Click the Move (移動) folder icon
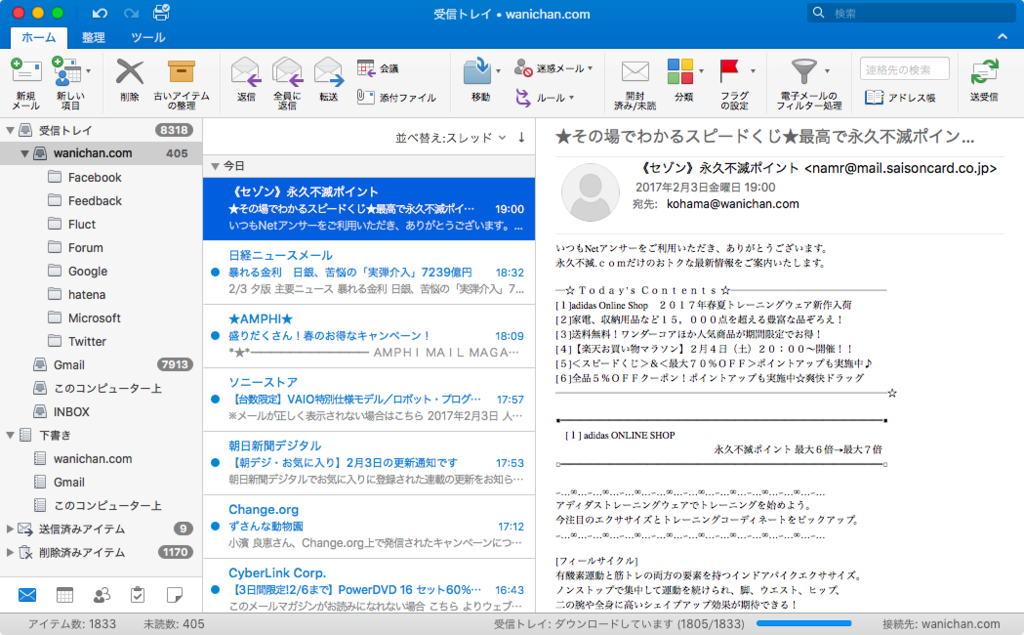The width and height of the screenshot is (1024, 635). click(x=477, y=71)
